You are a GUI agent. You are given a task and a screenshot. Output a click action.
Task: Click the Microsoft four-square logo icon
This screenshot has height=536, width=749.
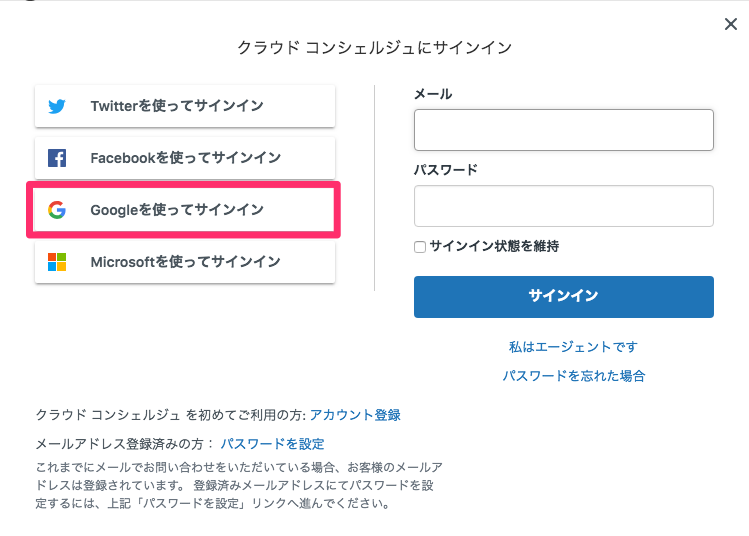coord(57,262)
